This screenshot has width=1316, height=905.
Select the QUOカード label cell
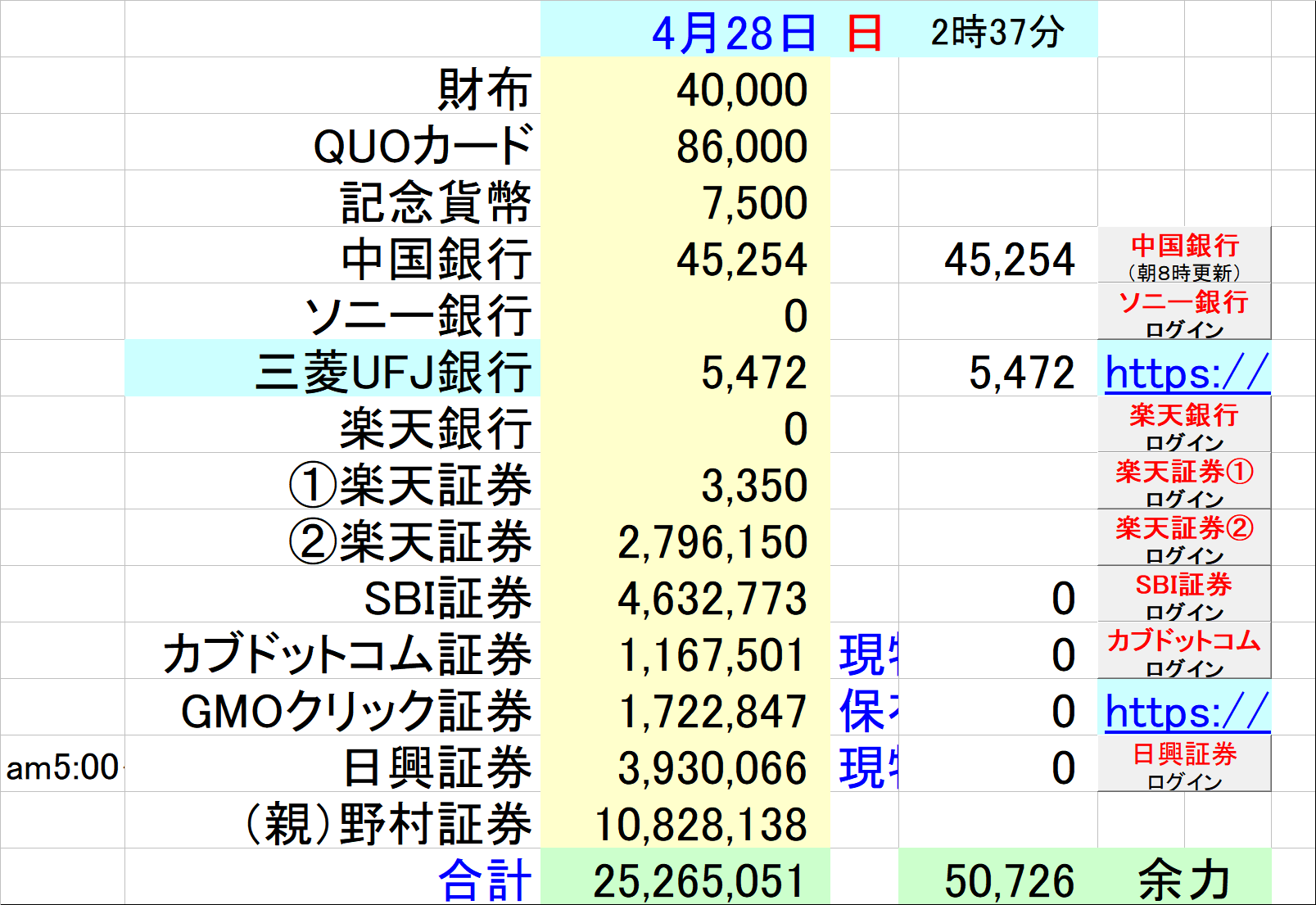coord(332,143)
